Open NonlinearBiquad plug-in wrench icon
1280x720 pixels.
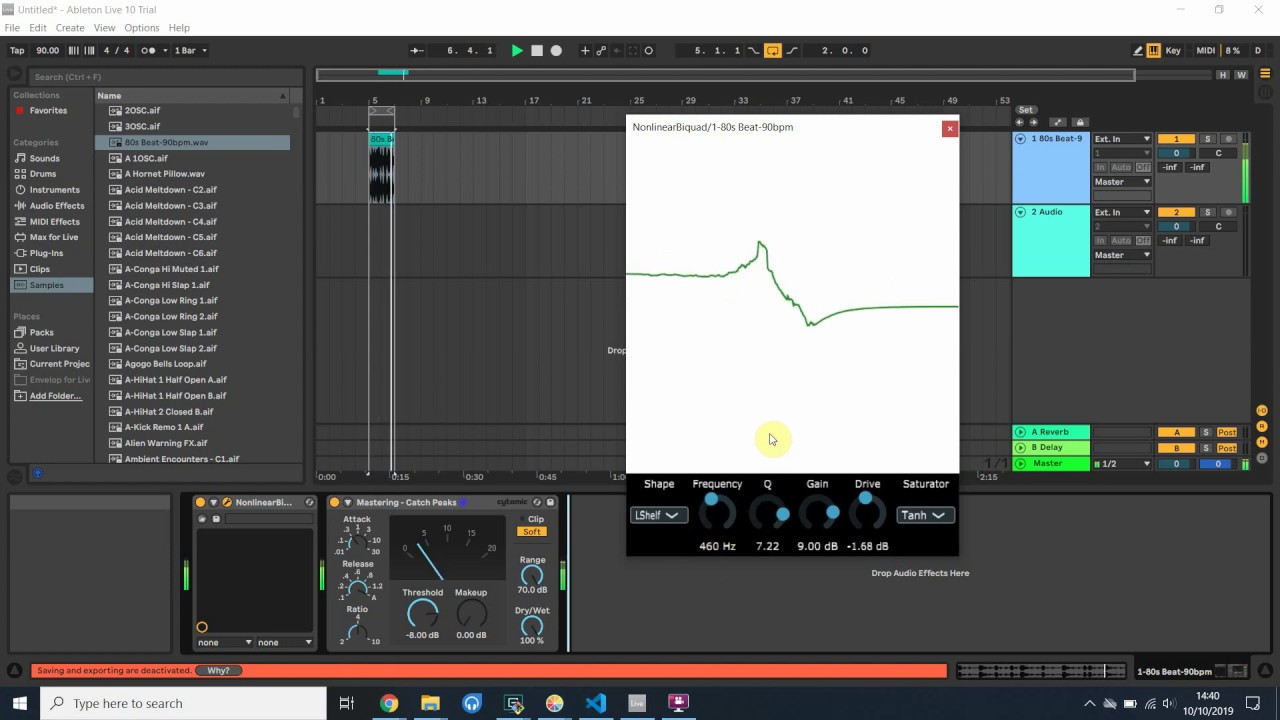(227, 502)
